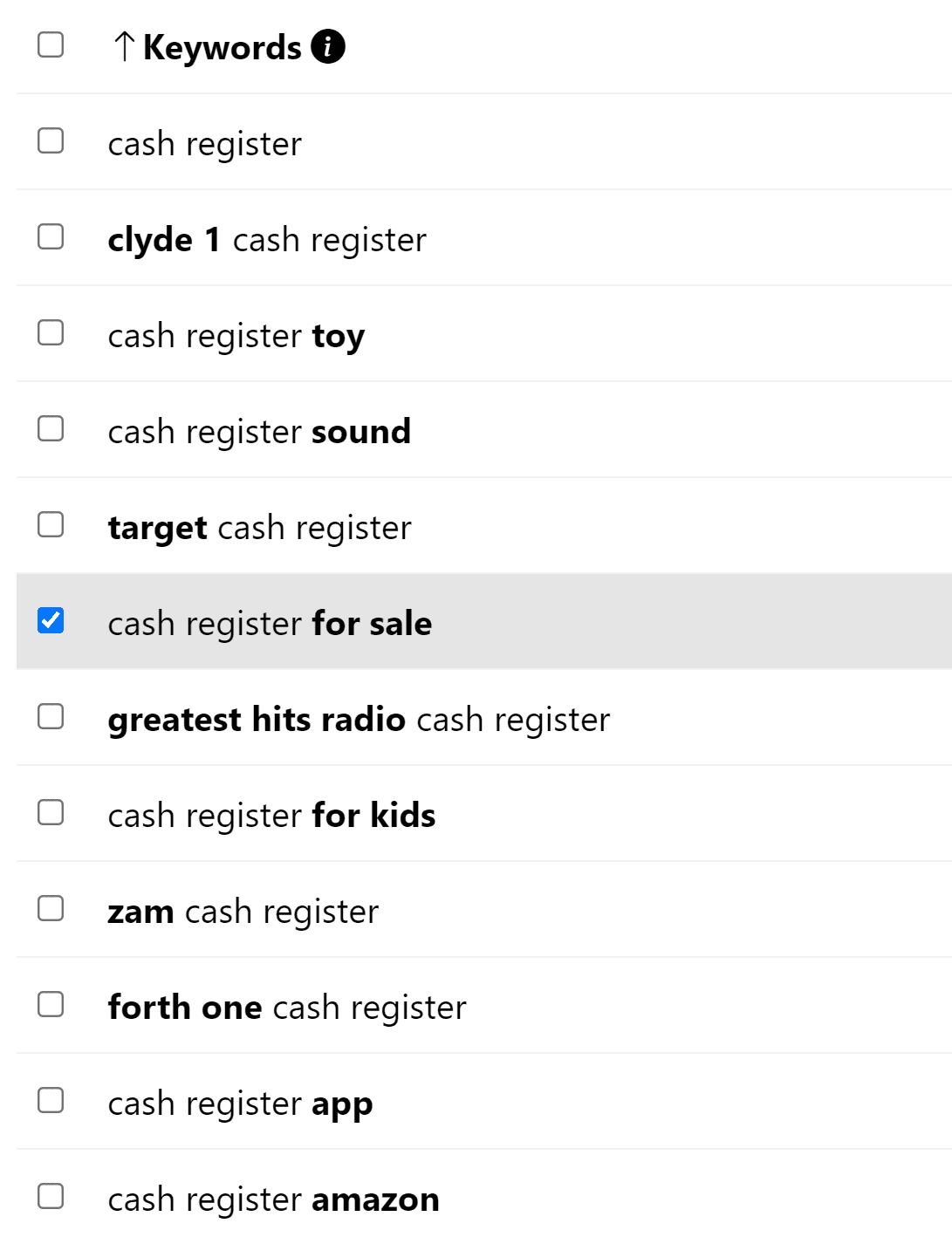
Task: Uncheck the 'cash register for sale' checkbox
Action: point(51,620)
